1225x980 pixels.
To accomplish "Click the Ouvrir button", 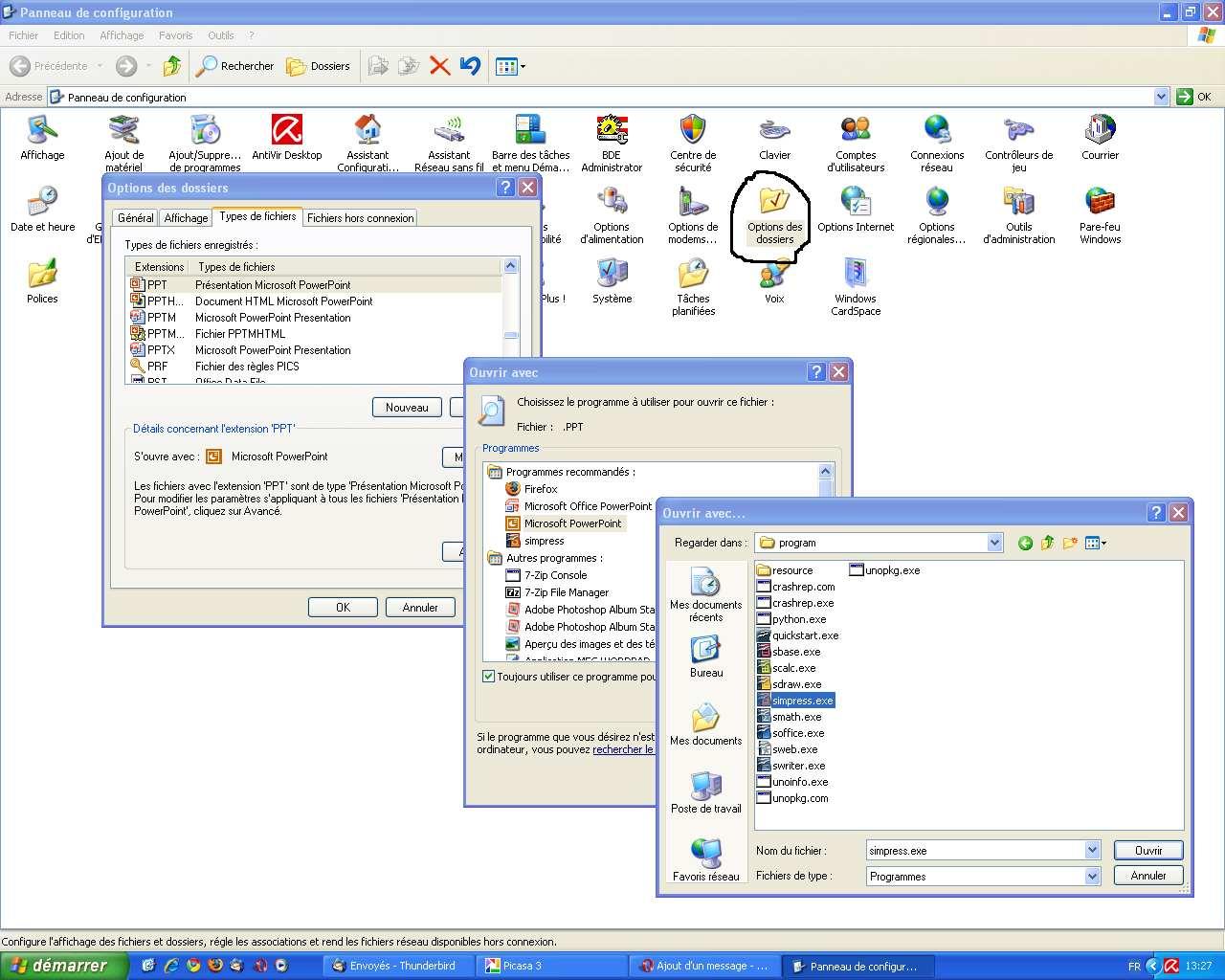I will pyautogui.click(x=1148, y=850).
